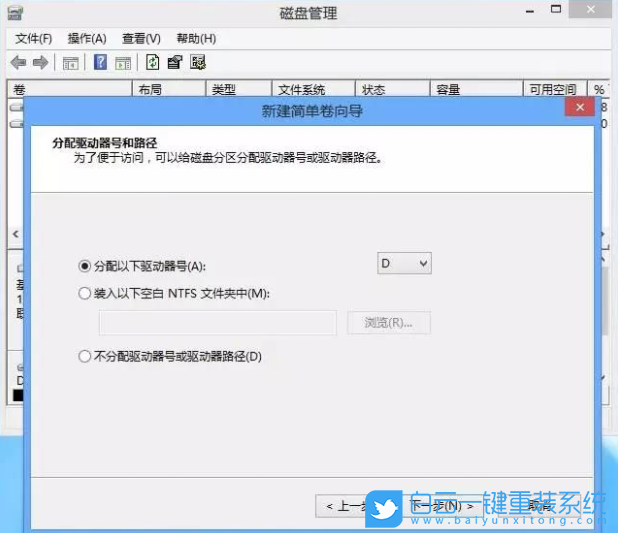
Task: Click the 布局 column header
Action: (x=169, y=89)
